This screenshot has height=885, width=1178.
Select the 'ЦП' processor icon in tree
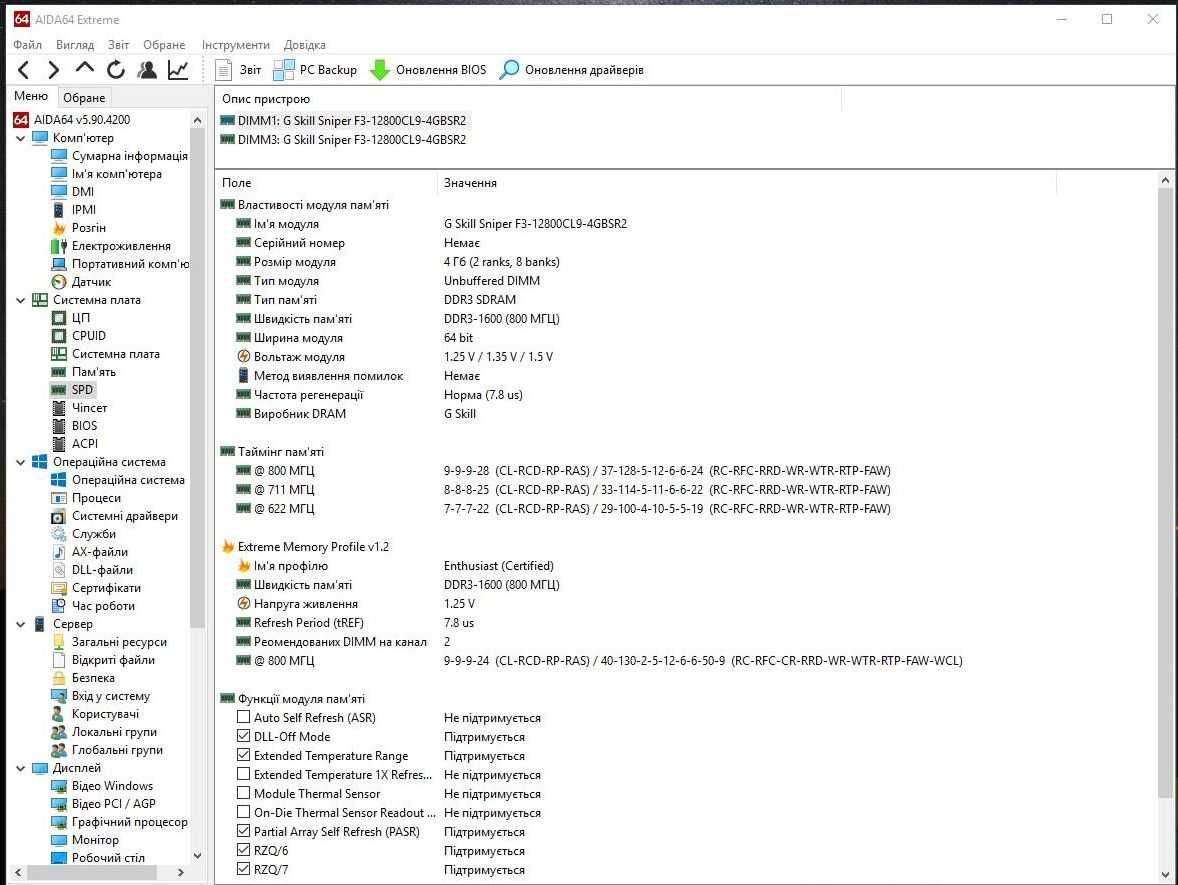tap(59, 318)
